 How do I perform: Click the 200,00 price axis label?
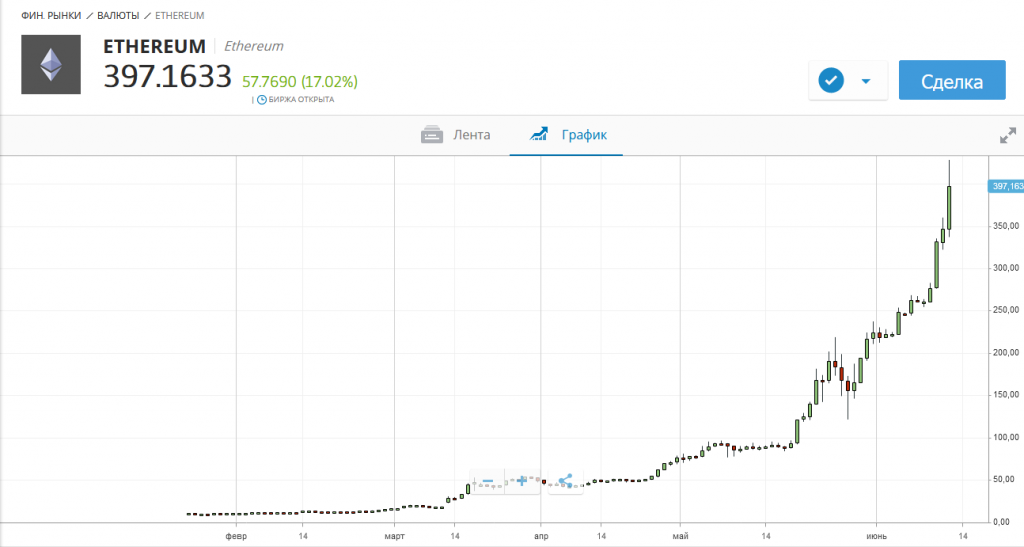(x=1006, y=352)
